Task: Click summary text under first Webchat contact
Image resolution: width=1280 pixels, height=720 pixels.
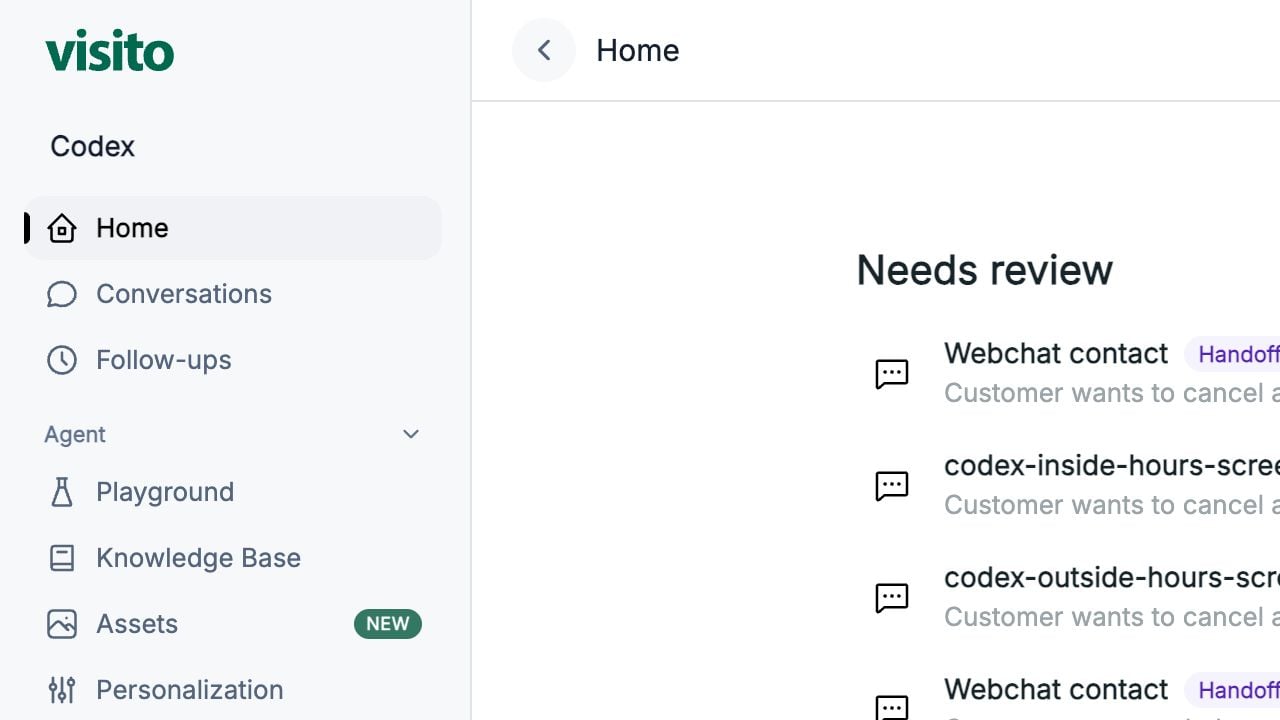Action: [x=1112, y=393]
